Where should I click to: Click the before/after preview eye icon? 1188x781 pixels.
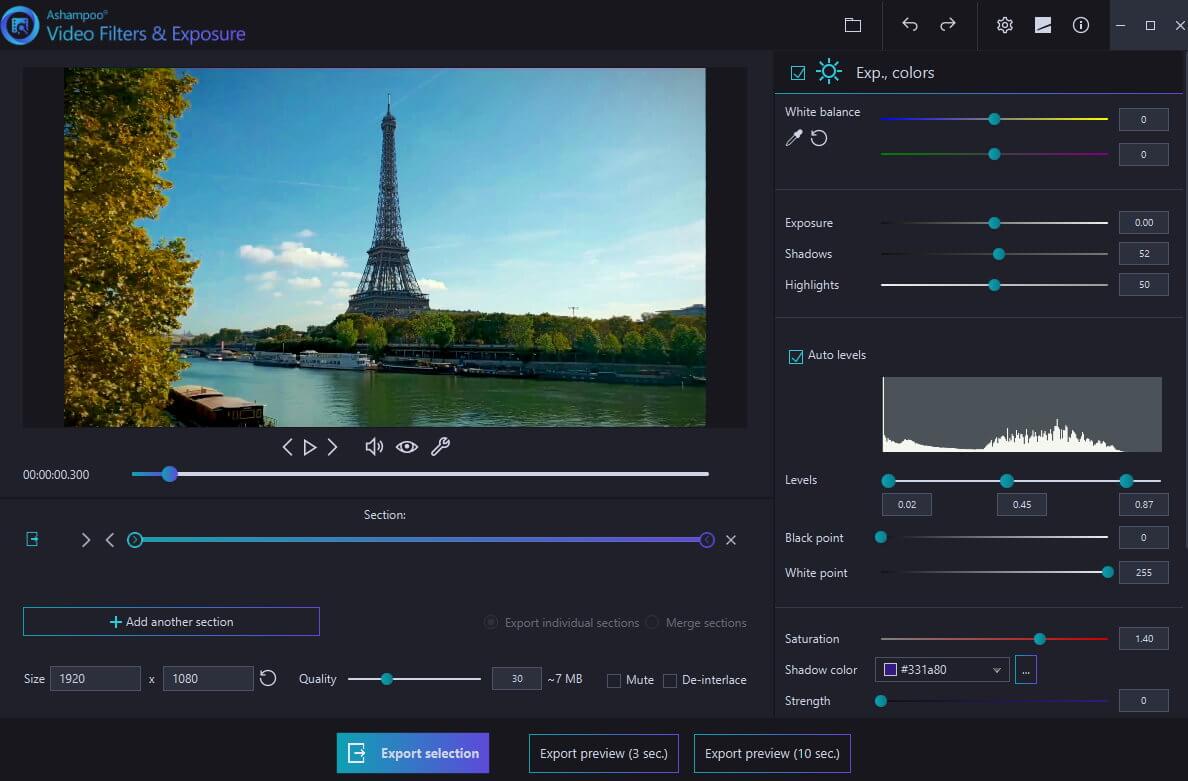point(407,446)
